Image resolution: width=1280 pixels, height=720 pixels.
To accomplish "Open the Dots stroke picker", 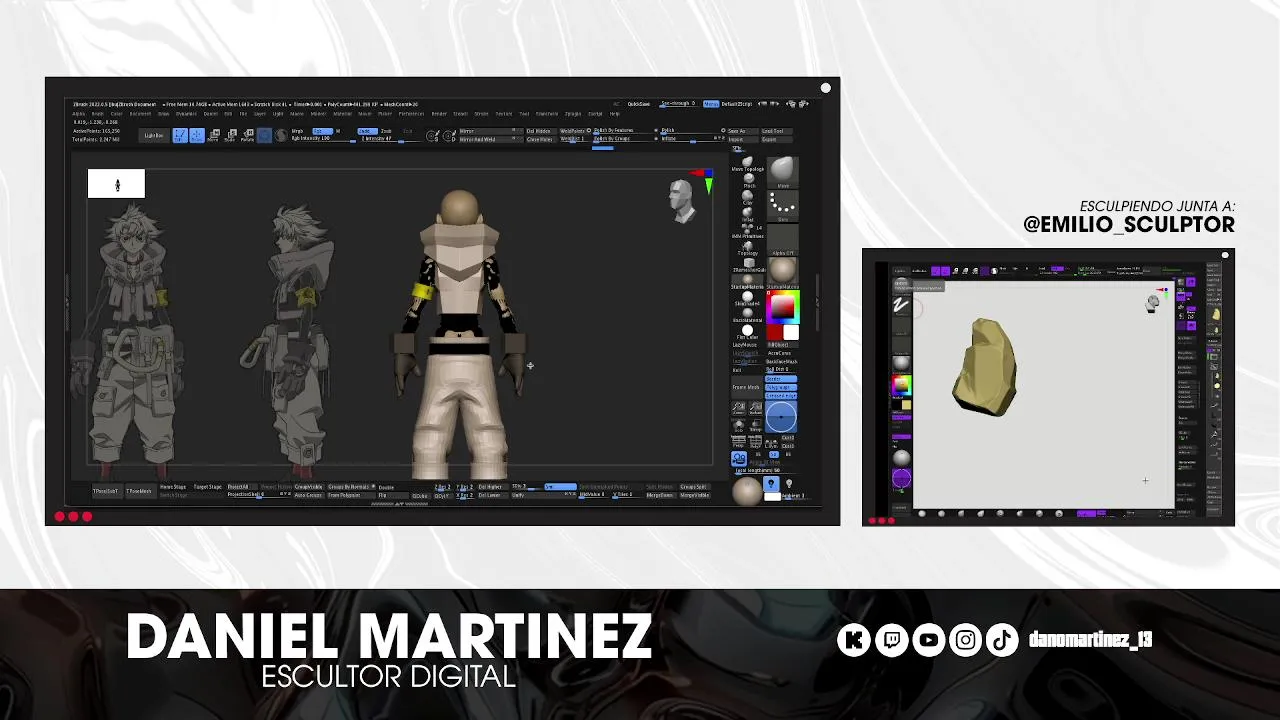I will pos(783,205).
